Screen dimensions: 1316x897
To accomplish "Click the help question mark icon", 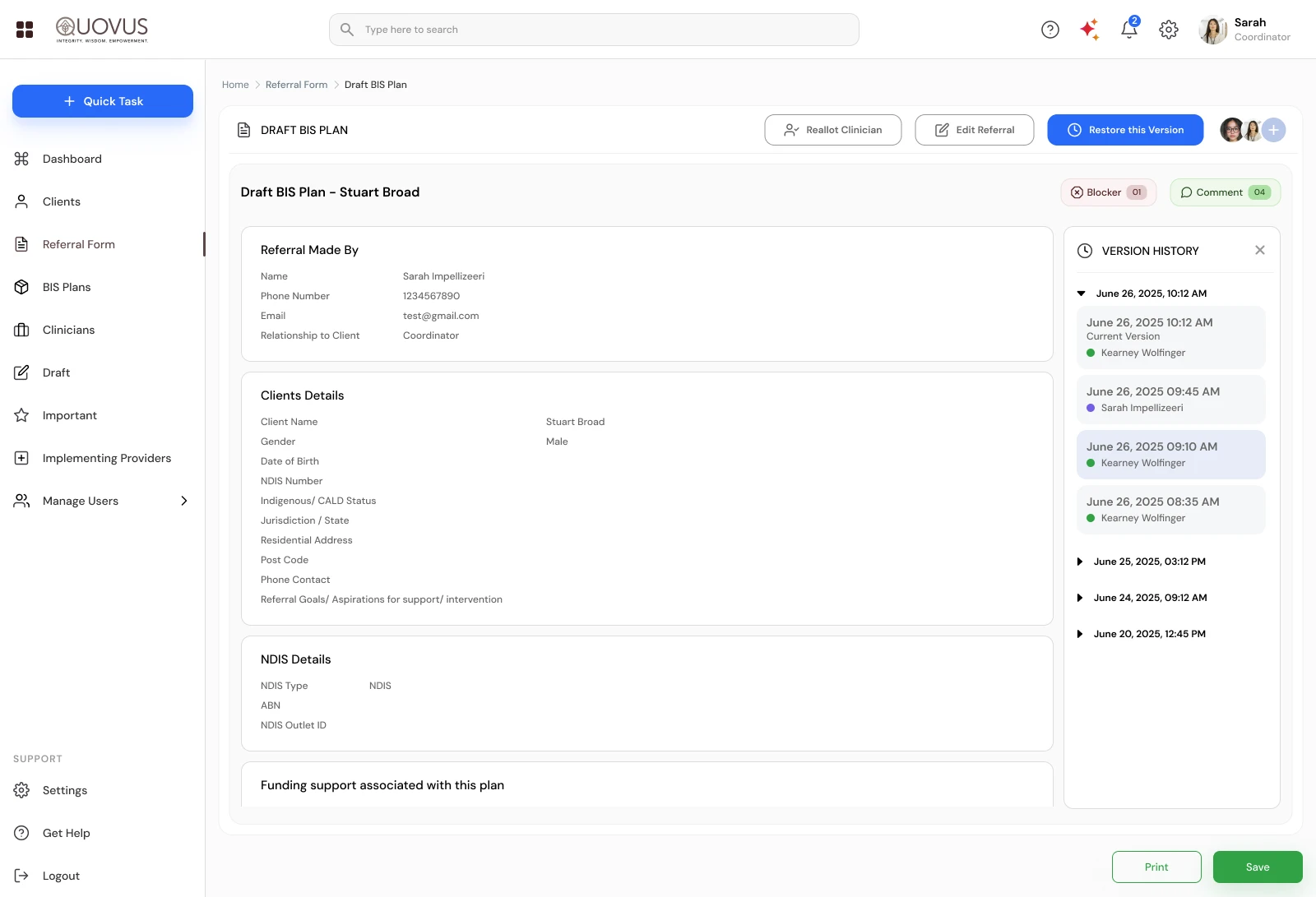I will [1050, 30].
